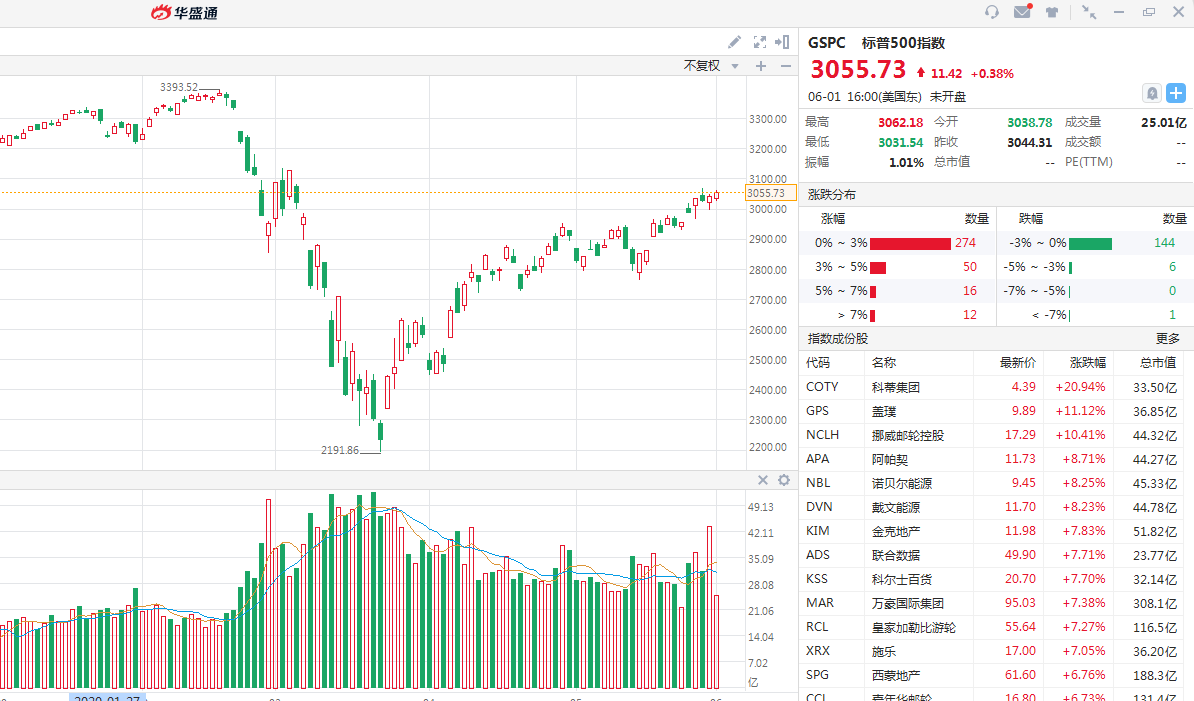
Task: Sort by 代码 column header
Action: pyautogui.click(x=818, y=363)
